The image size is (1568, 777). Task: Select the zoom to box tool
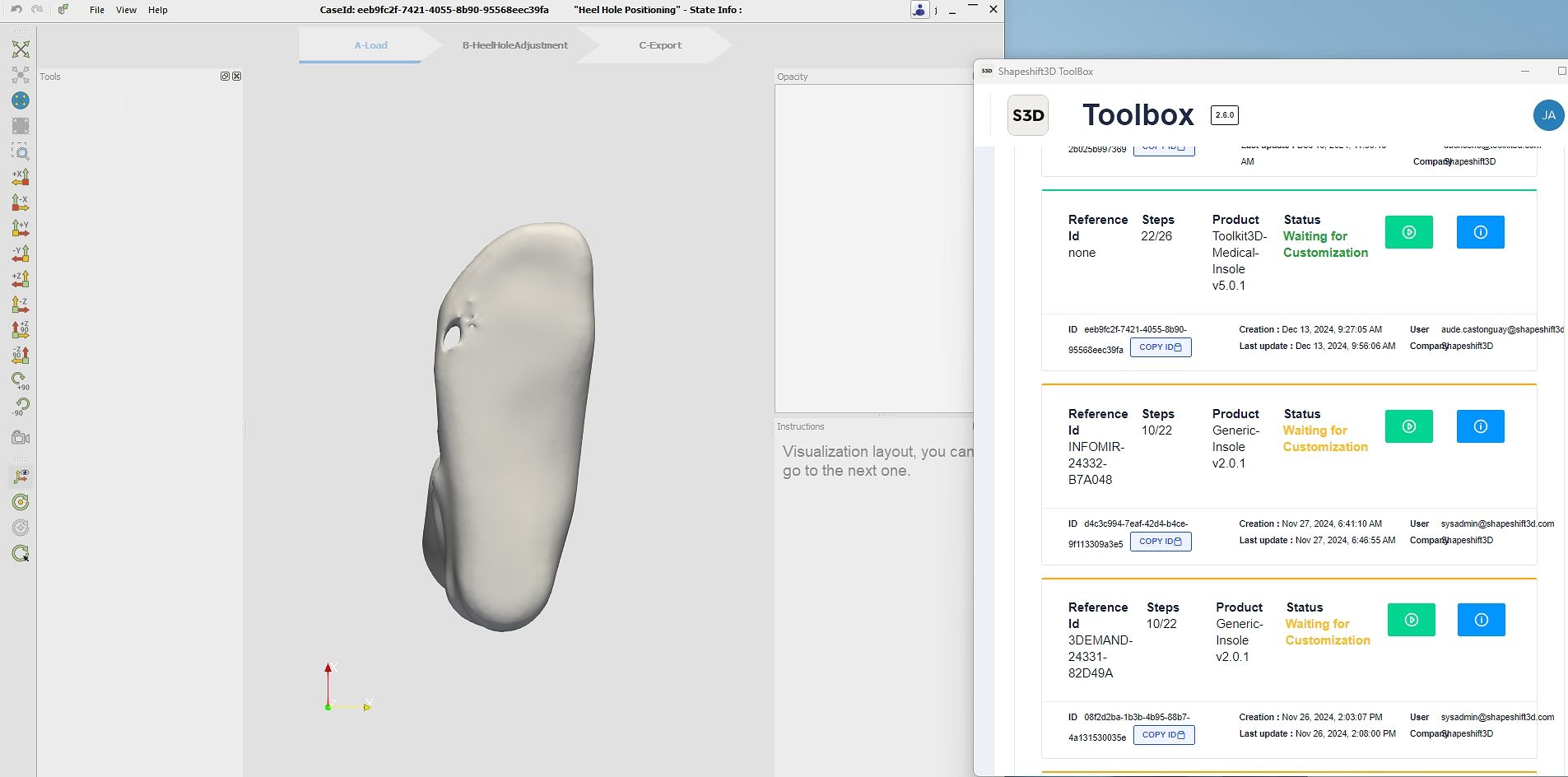21,151
